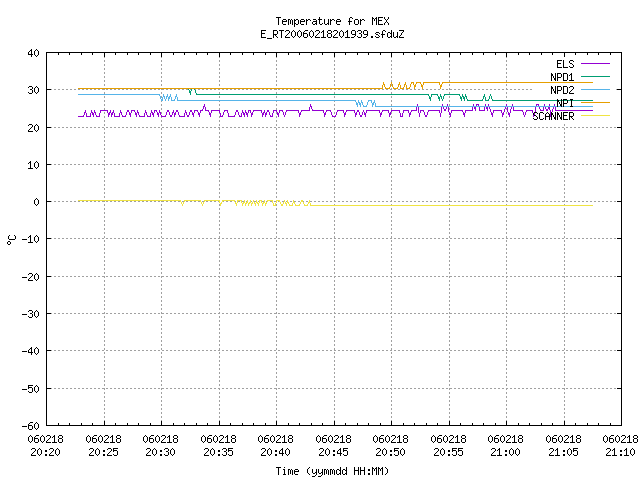Click the yellow SCANNER legend line sample

coord(595,116)
